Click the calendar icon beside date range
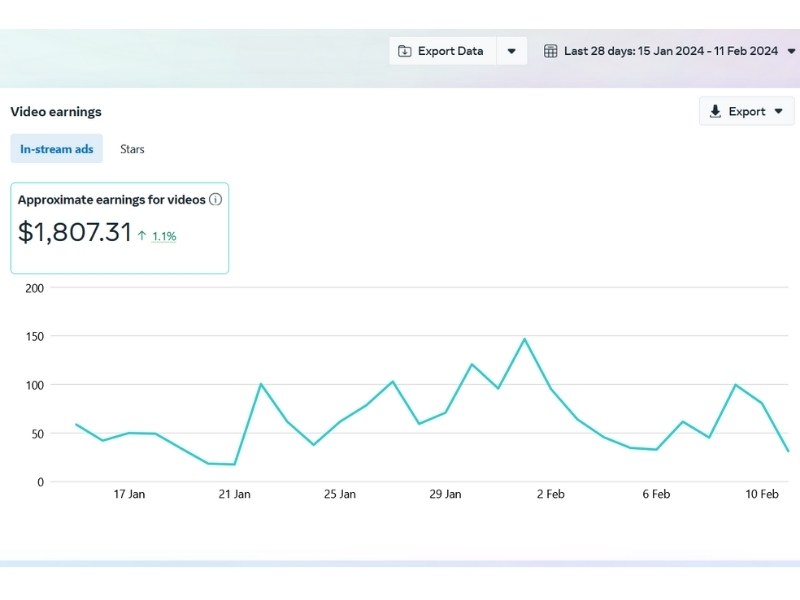This screenshot has width=800, height=600. pos(551,51)
